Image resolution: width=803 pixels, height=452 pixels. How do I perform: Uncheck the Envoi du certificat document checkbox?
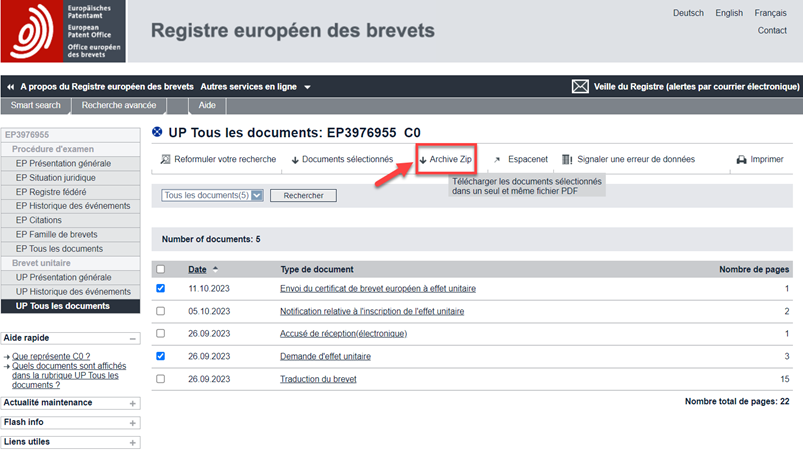click(x=161, y=288)
